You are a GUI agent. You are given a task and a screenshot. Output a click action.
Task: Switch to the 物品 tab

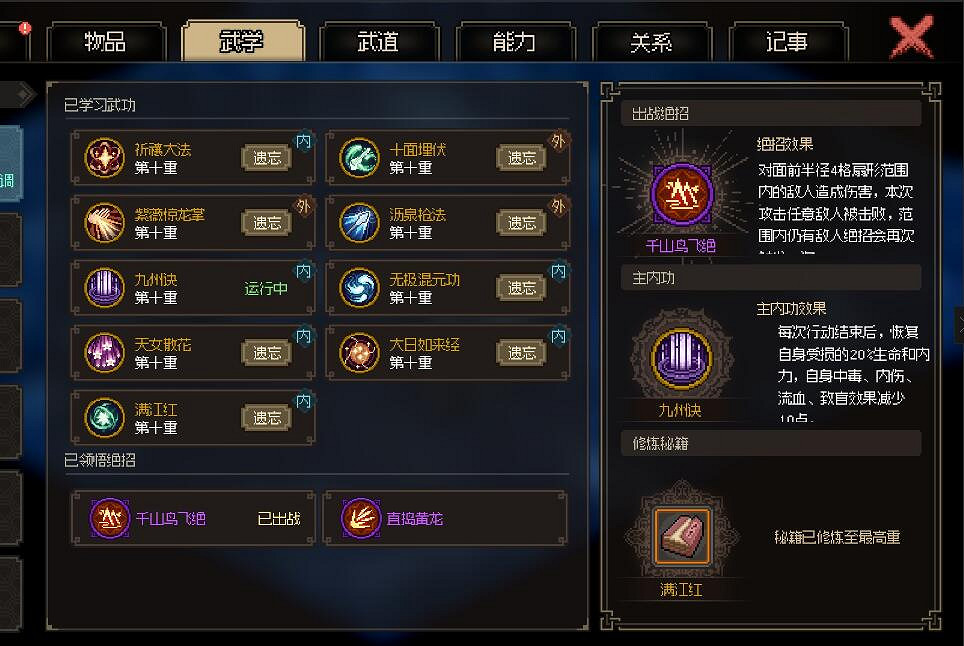(105, 42)
